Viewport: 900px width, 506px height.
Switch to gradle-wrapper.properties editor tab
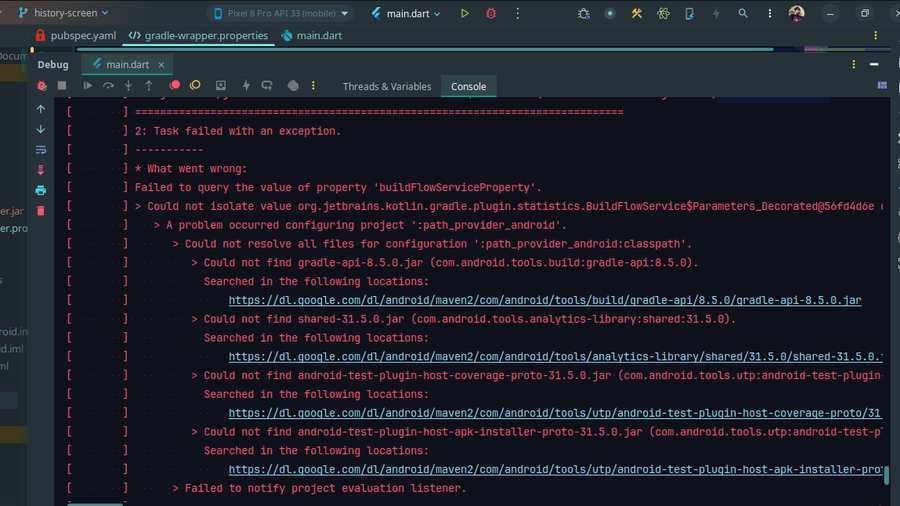pos(199,36)
